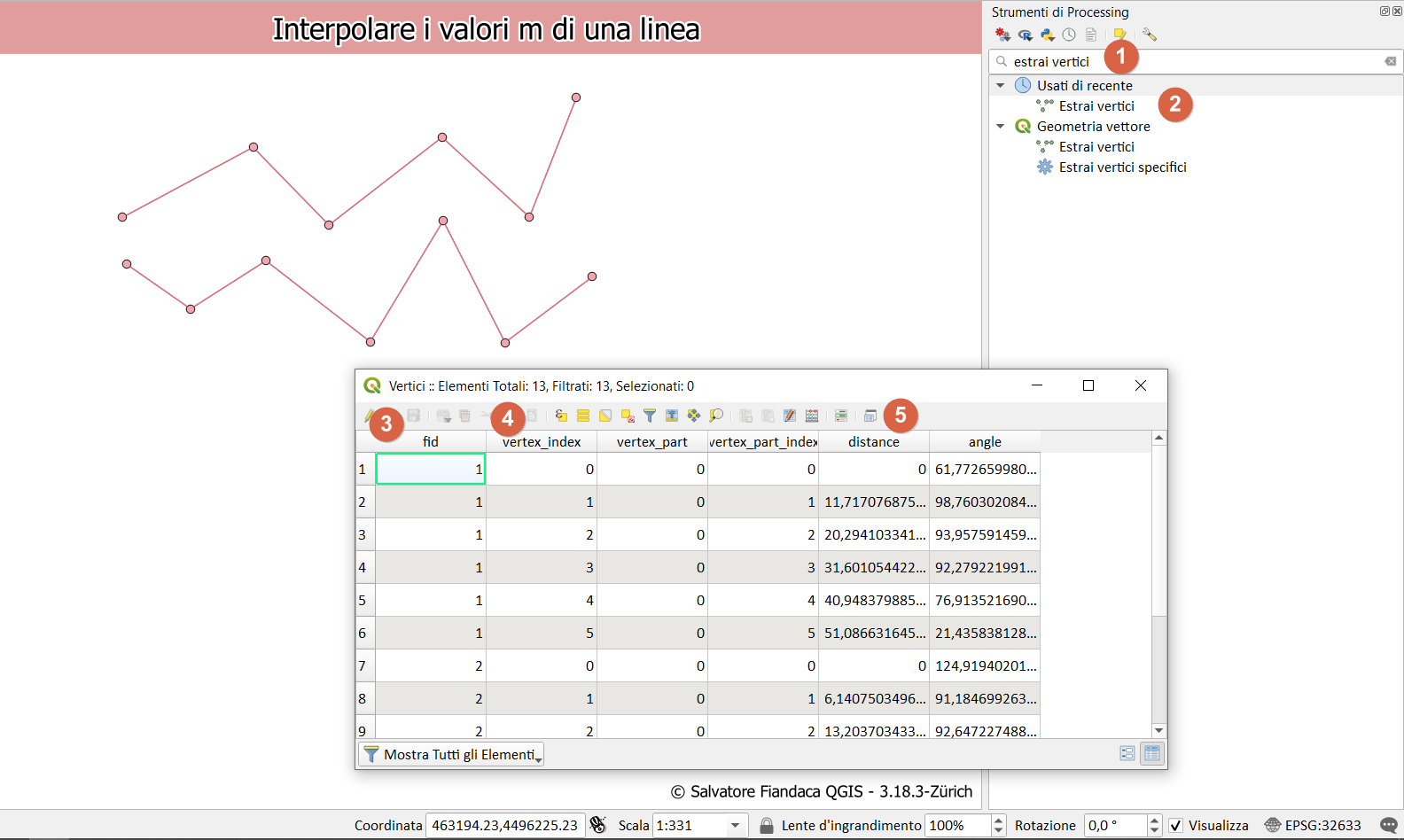
Task: Increase rotation value with up arrow
Action: tap(1154, 821)
